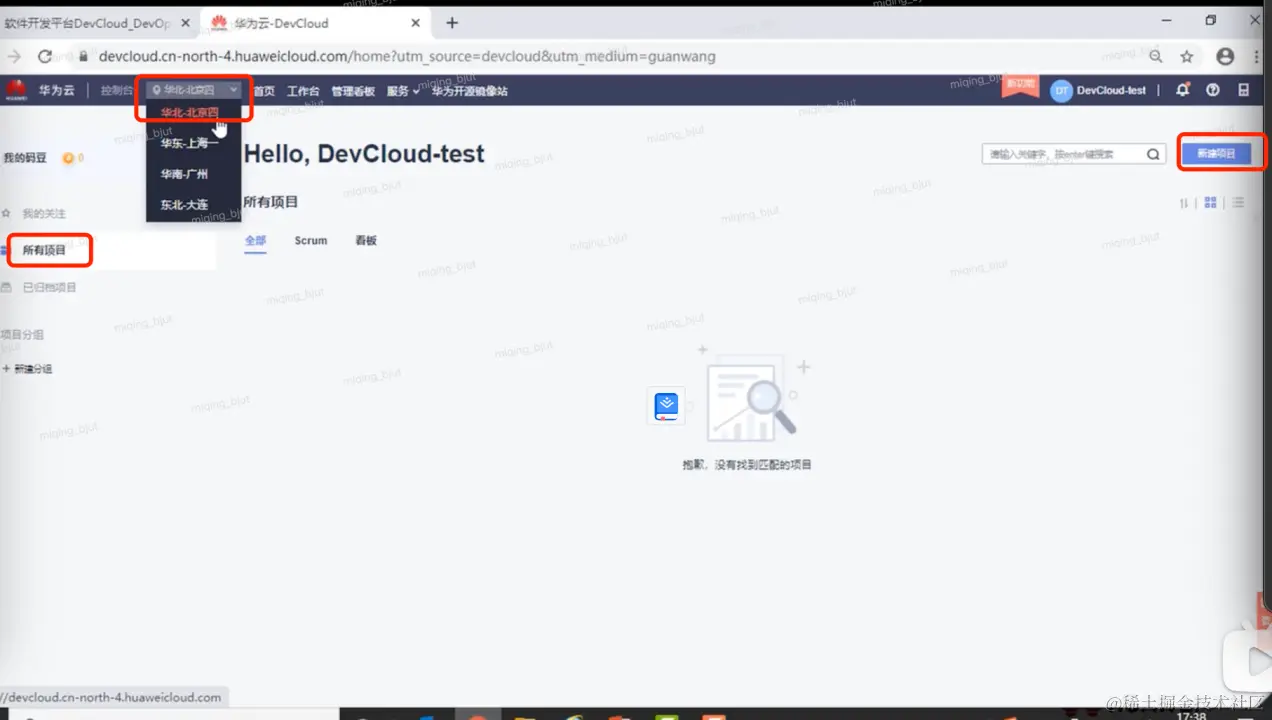Screen dimensions: 1272x720
Task: Click the Huawei logo in top navigation
Action: tap(16, 90)
